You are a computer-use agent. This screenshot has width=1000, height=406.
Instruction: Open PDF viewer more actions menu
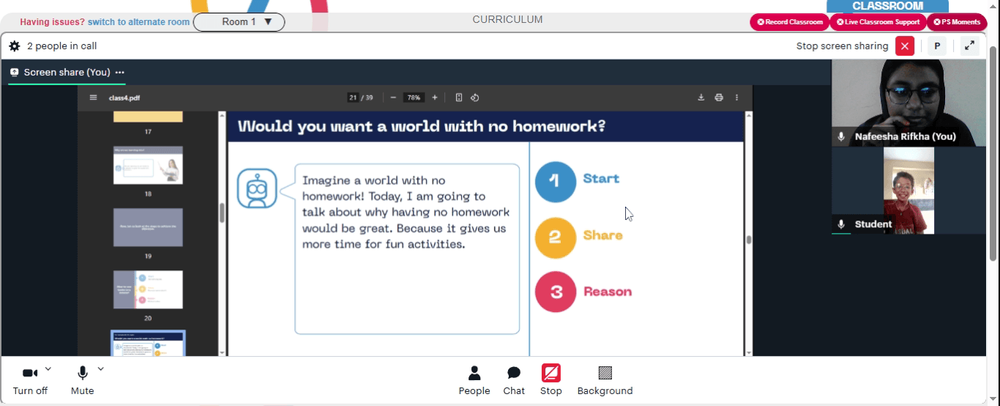[x=737, y=98]
